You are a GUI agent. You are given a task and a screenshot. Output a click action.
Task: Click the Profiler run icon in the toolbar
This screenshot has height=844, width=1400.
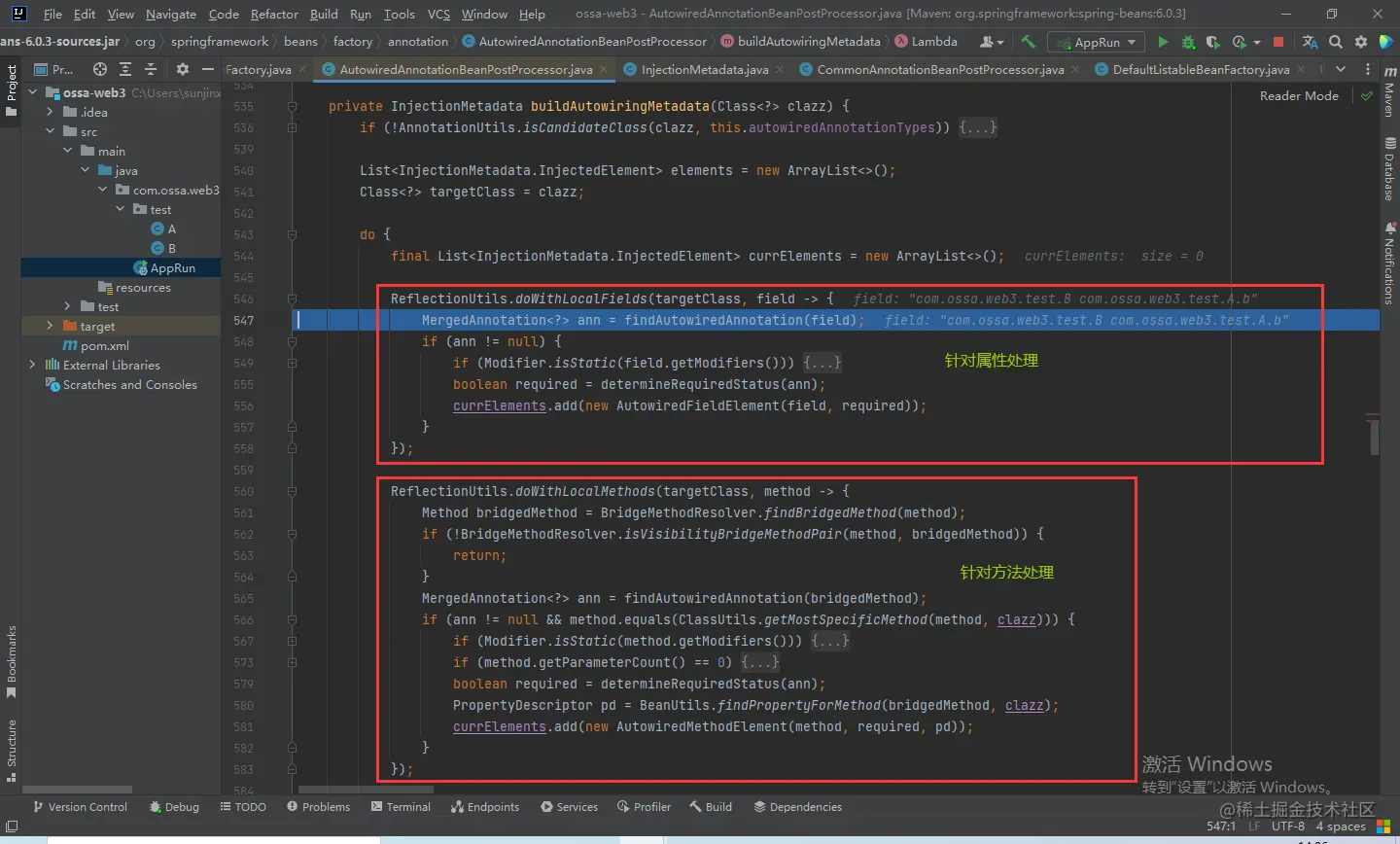click(1239, 42)
